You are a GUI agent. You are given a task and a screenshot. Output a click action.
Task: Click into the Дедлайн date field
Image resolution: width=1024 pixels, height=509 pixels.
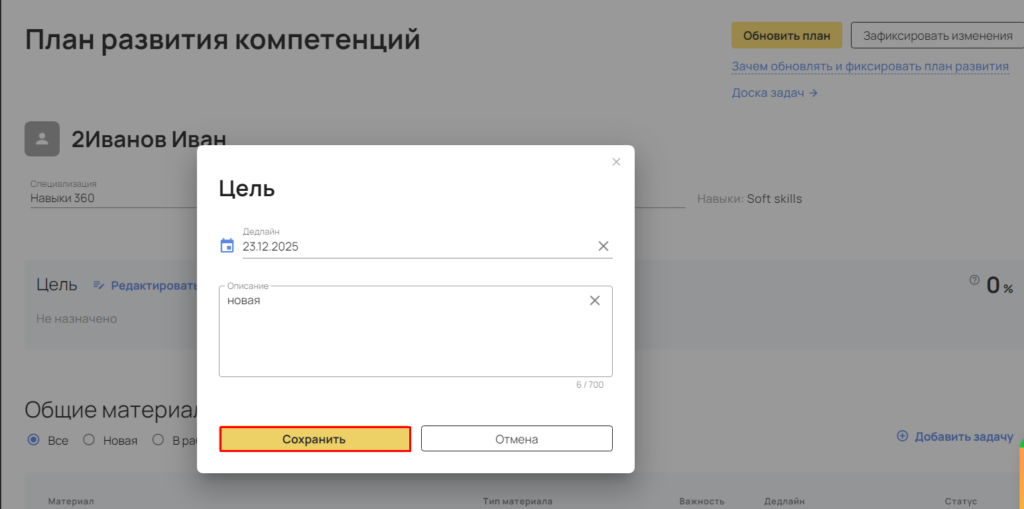pyautogui.click(x=410, y=246)
